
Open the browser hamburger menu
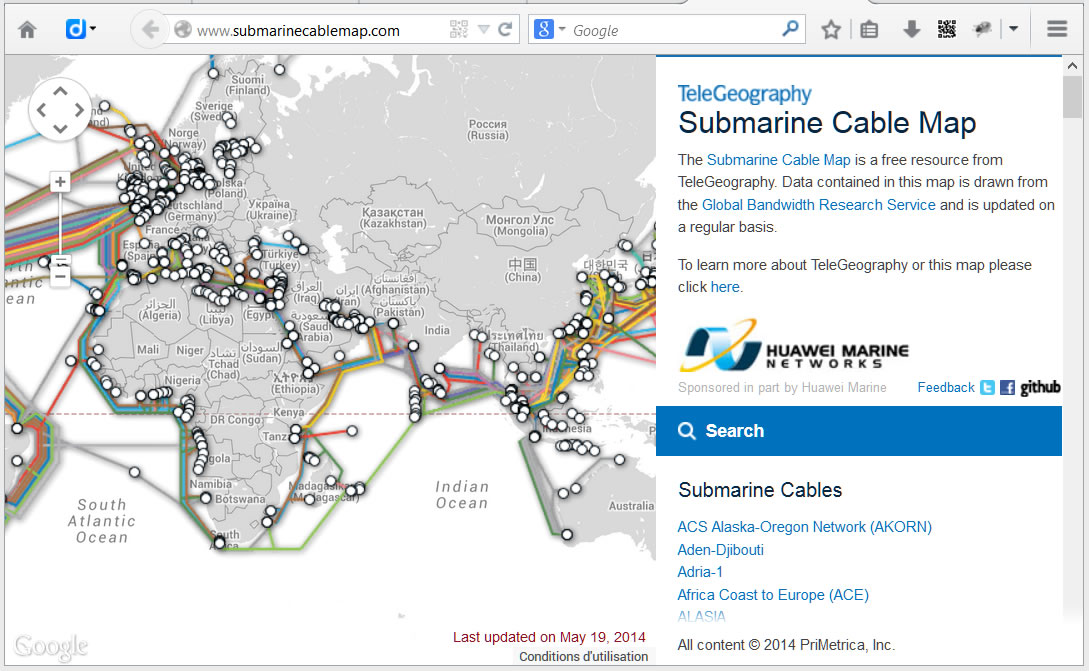tap(1057, 29)
